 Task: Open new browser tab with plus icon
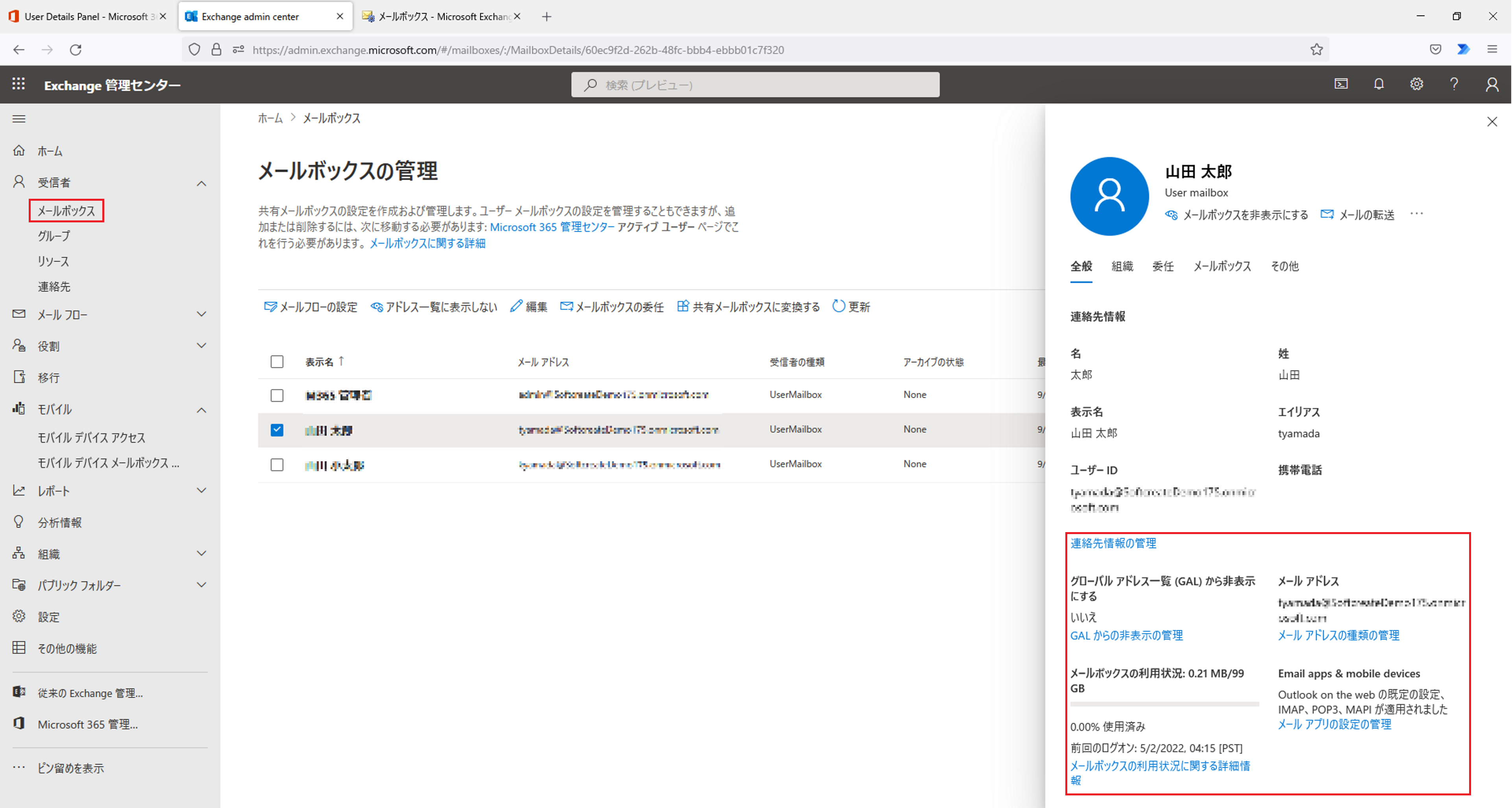pyautogui.click(x=547, y=17)
